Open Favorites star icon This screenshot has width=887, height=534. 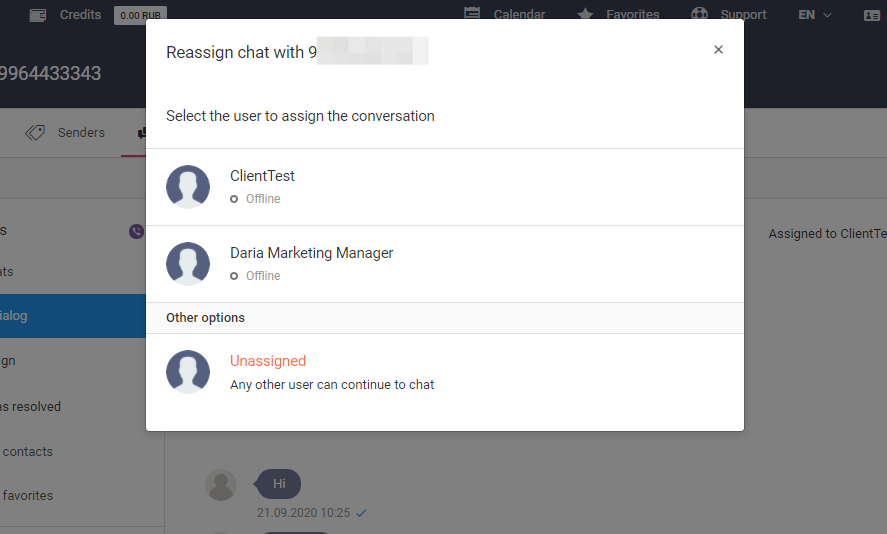(585, 14)
